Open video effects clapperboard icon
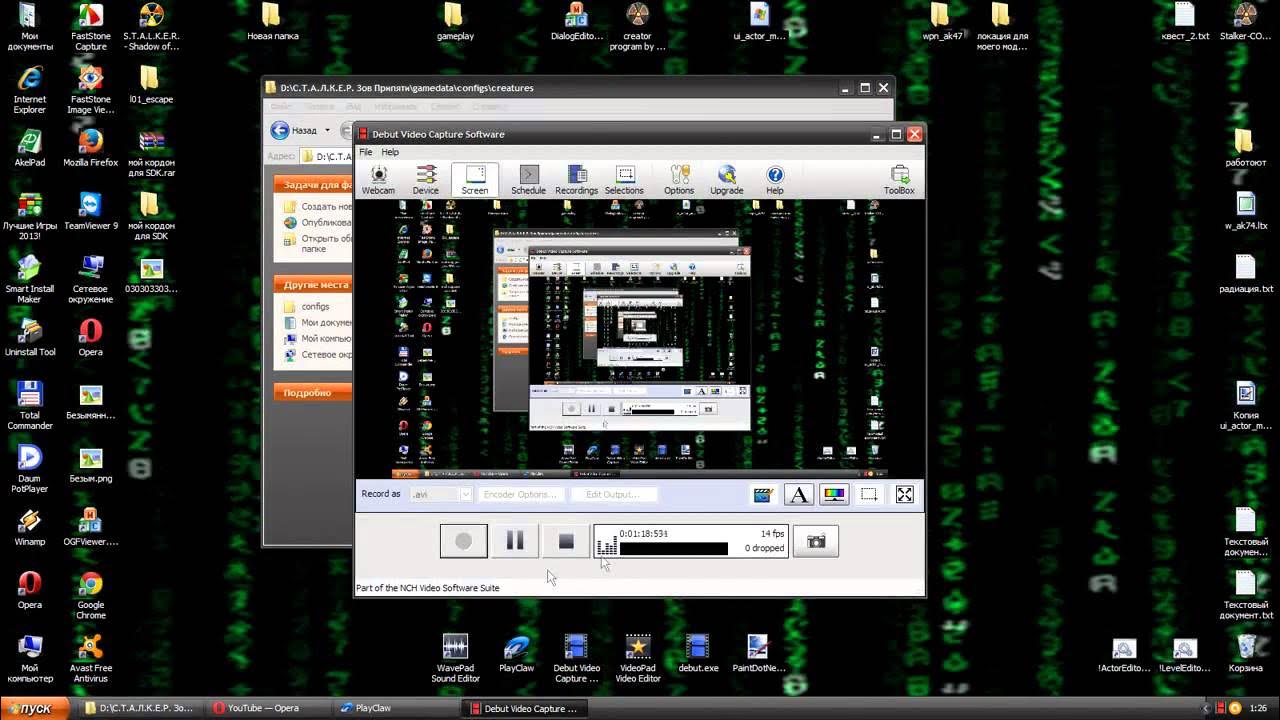Image resolution: width=1280 pixels, height=720 pixels. 763,494
